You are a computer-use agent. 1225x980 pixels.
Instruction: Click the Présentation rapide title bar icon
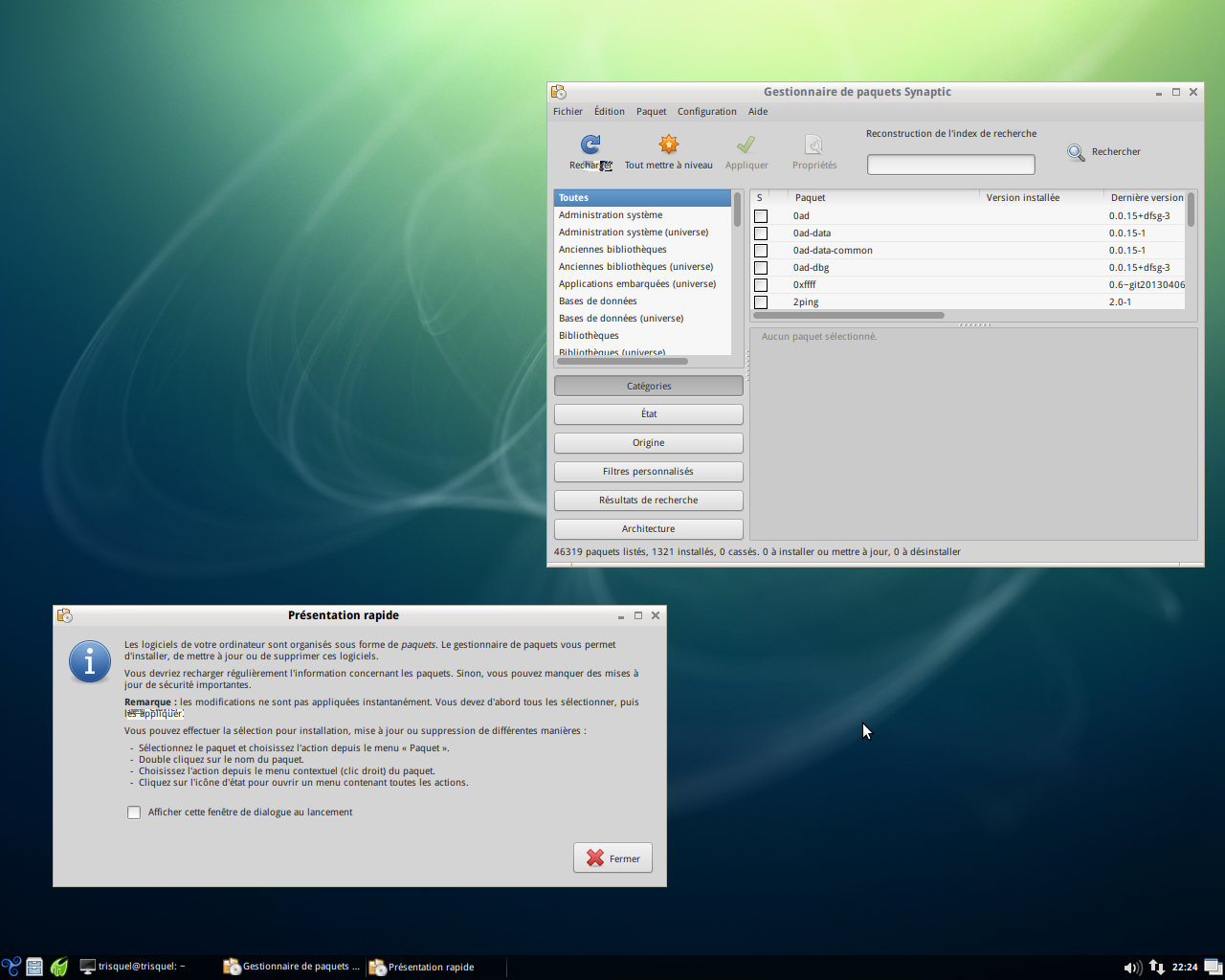64,615
